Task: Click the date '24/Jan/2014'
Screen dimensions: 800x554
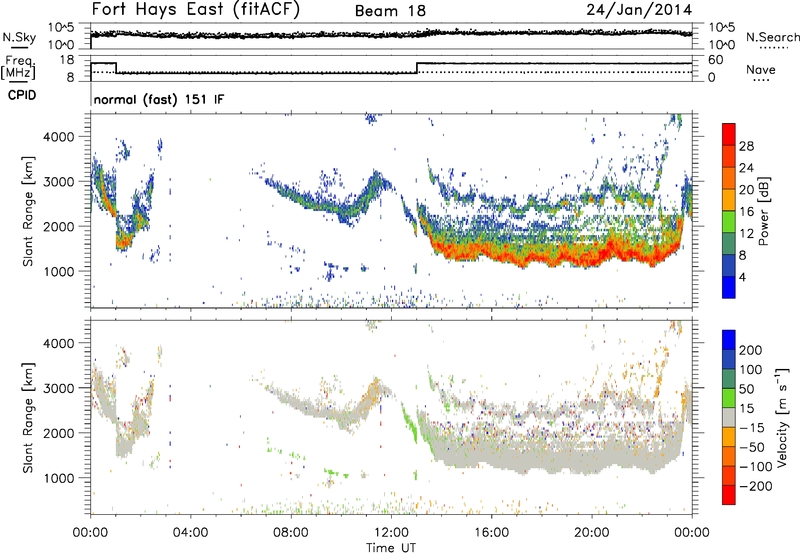Action: 639,10
